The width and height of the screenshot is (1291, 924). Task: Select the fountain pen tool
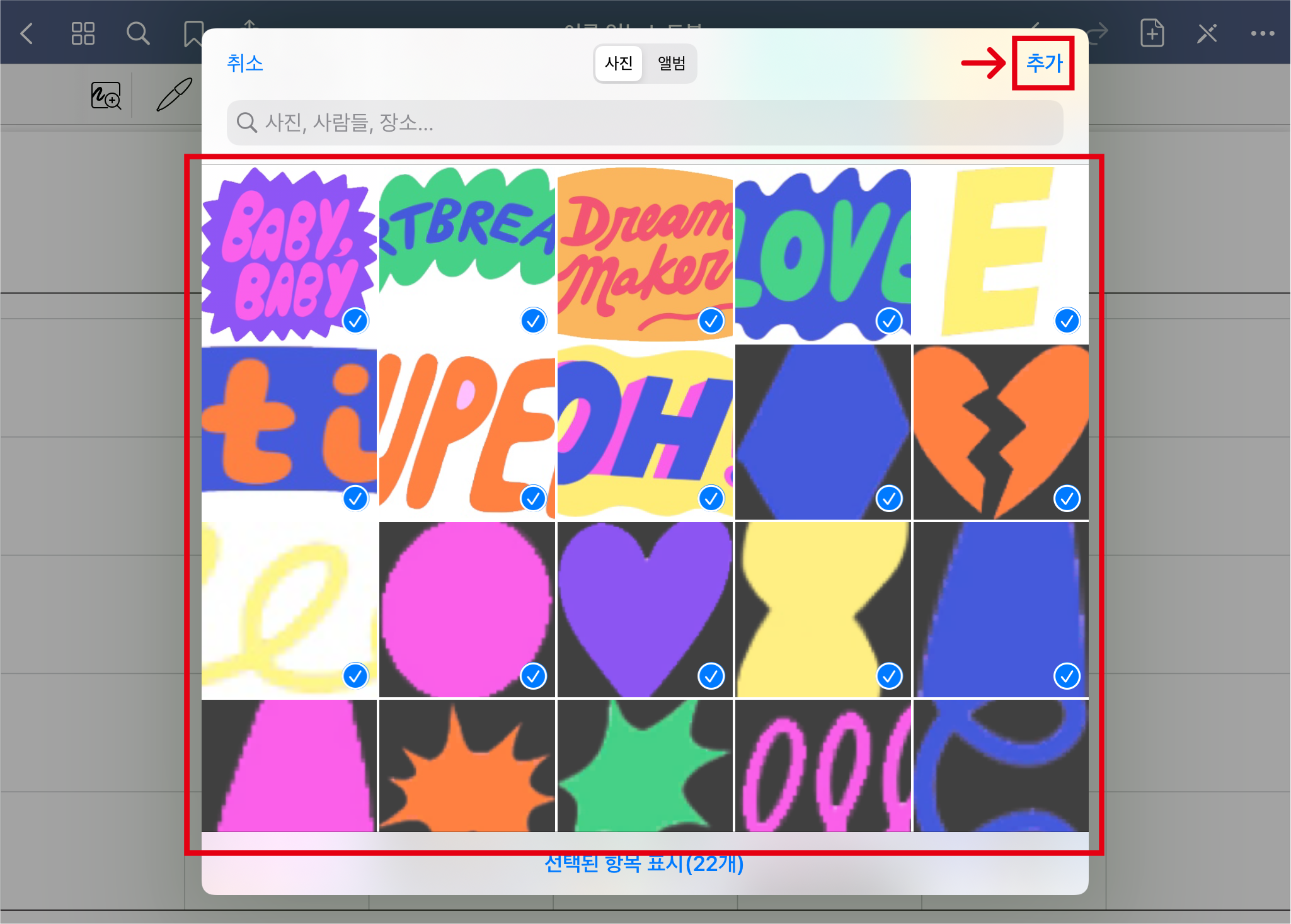[174, 95]
